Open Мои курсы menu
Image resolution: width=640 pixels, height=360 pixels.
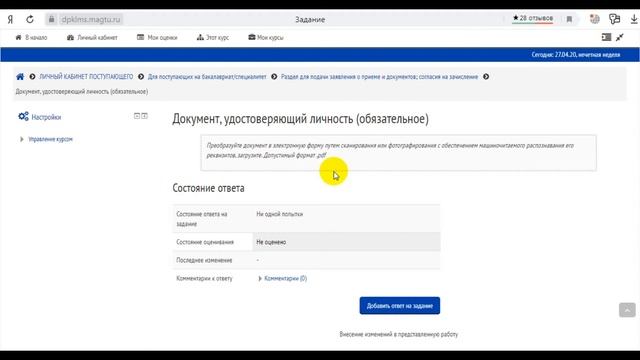tap(266, 38)
